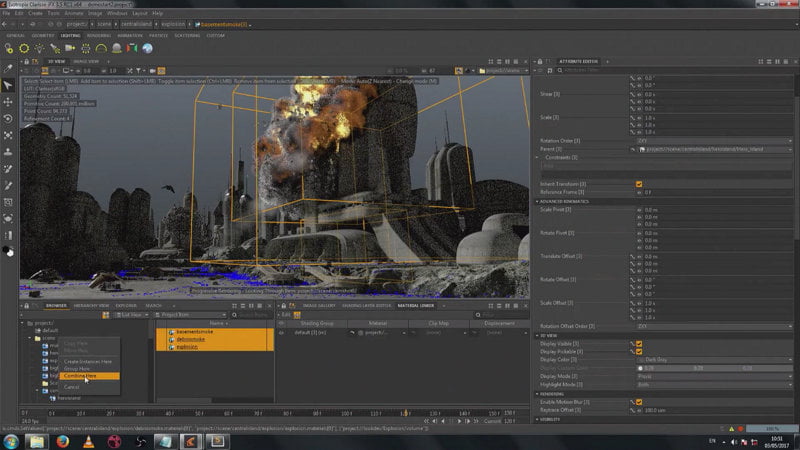800x450 pixels.
Task: Click the orange view mode icon in Browser toolbar
Action: (x=106, y=315)
